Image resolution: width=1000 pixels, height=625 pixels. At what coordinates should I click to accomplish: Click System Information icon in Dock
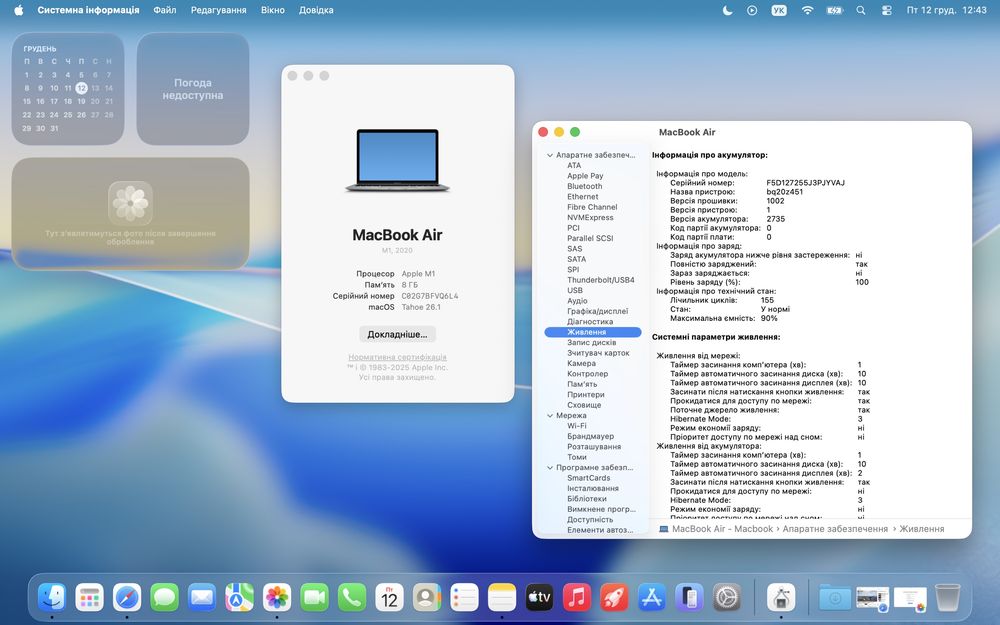(781, 598)
